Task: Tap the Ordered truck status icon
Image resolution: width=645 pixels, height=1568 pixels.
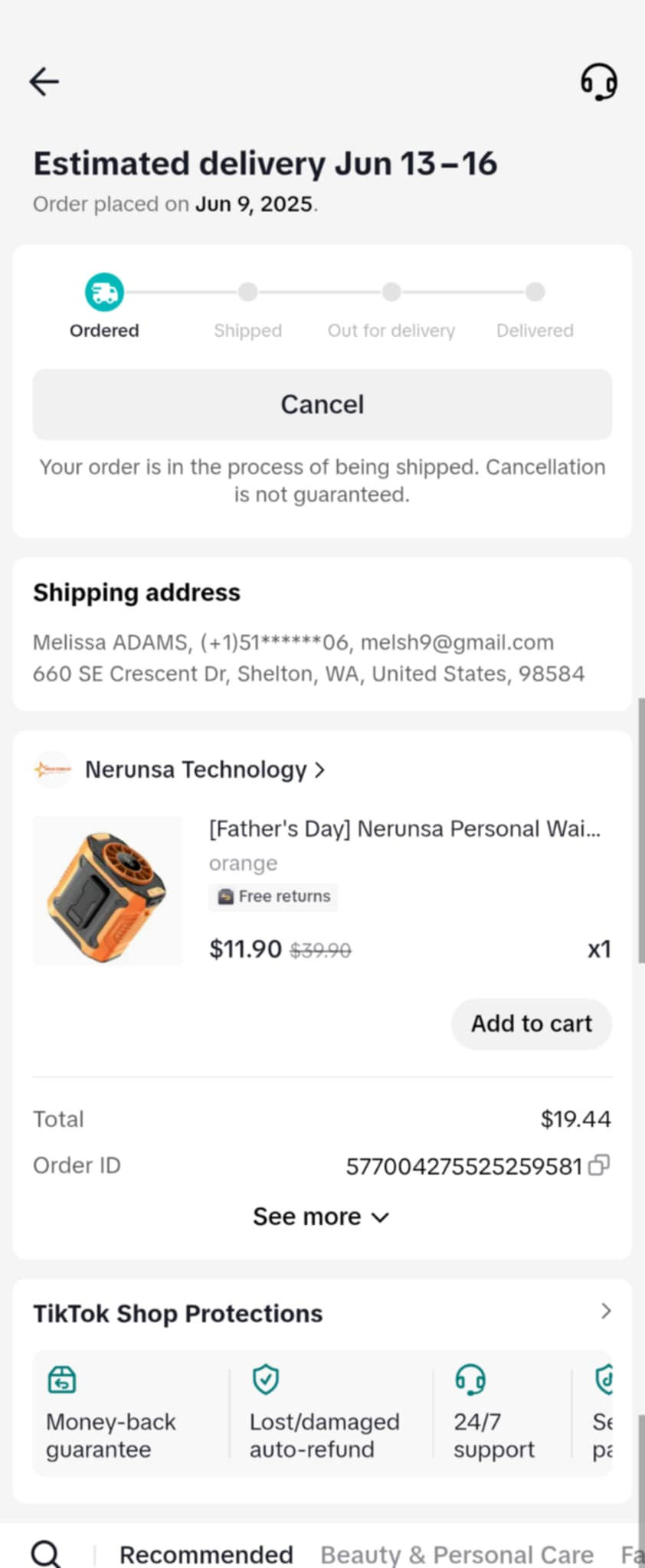Action: pyautogui.click(x=104, y=292)
